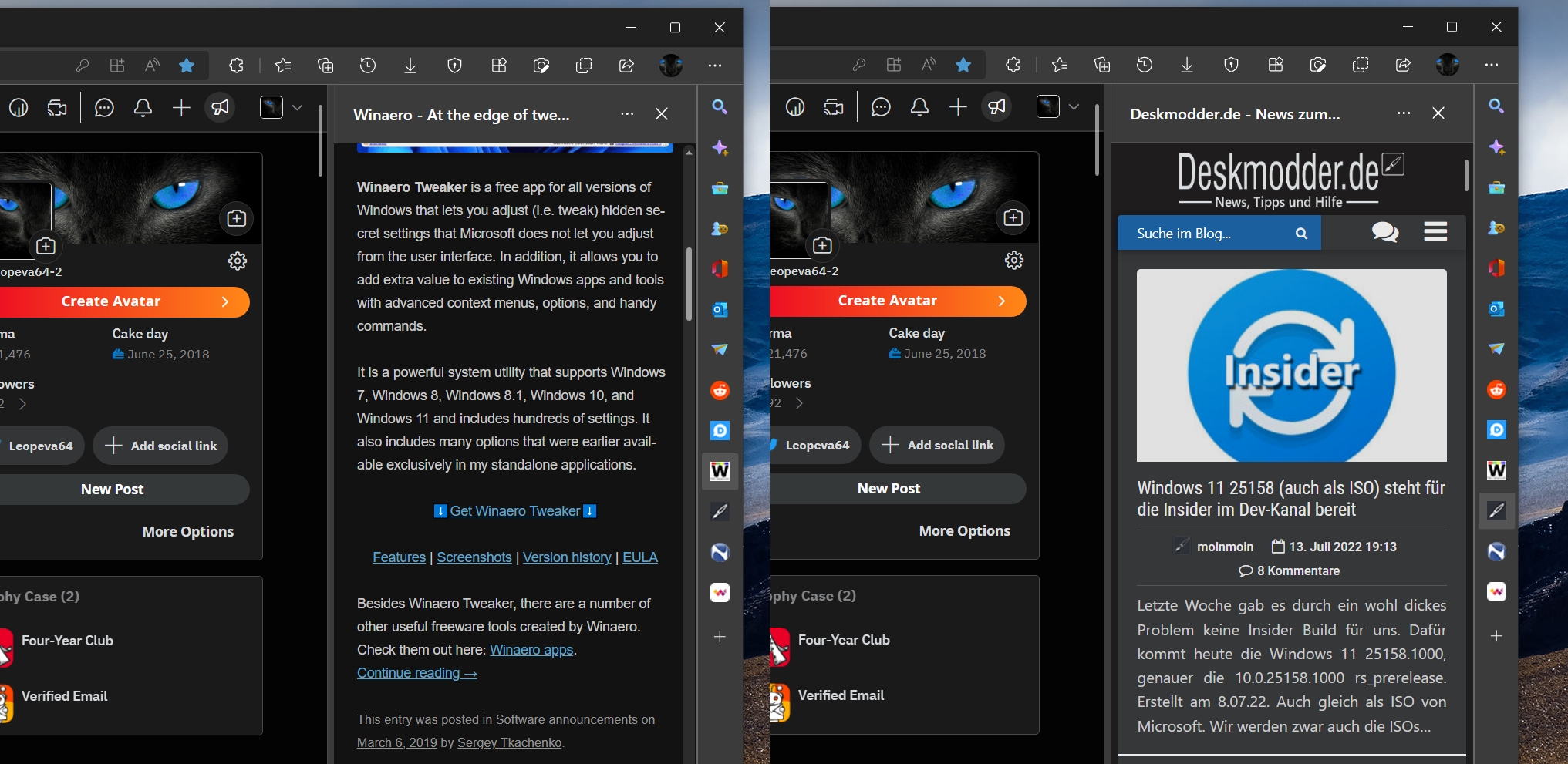Open 8 Kommentare link
The width and height of the screenshot is (1568, 764).
1290,570
